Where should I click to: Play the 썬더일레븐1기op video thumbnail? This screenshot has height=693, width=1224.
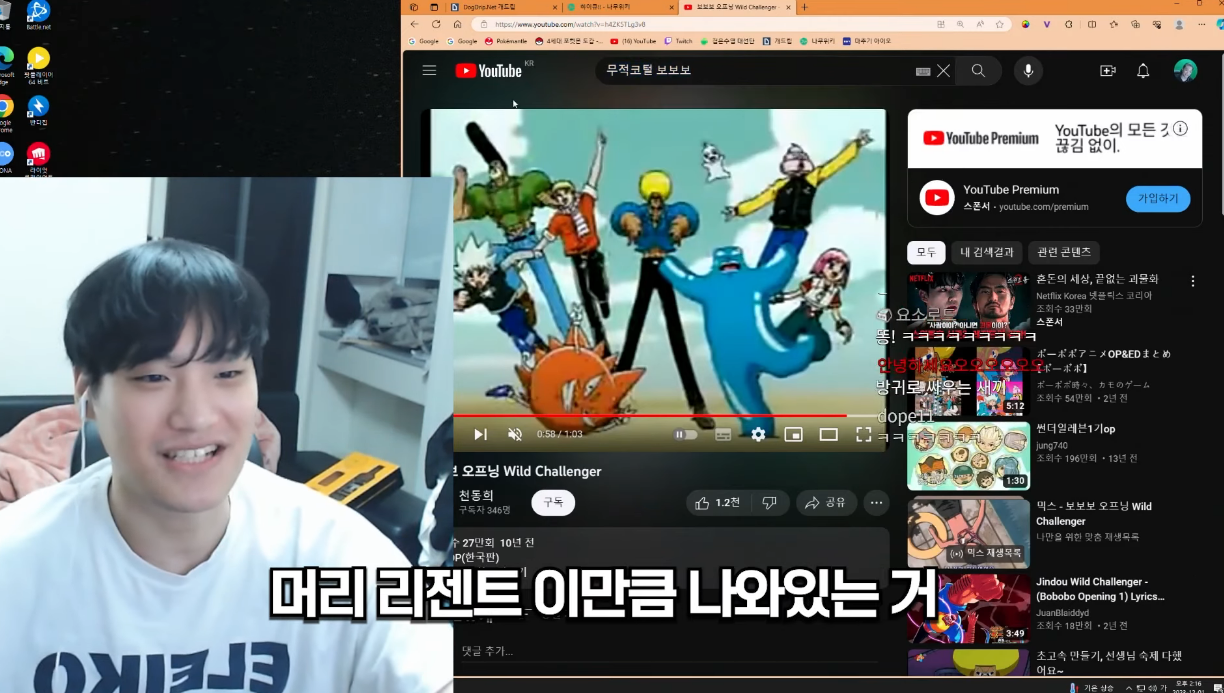[968, 456]
